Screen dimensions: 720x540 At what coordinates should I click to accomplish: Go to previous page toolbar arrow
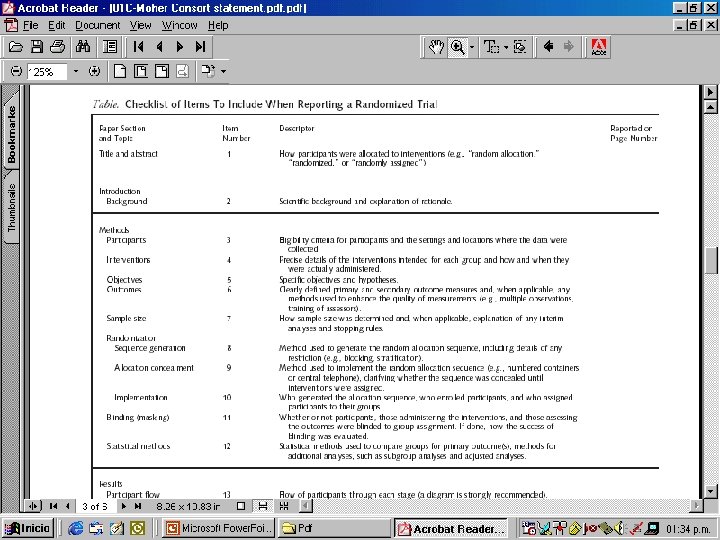click(x=159, y=46)
